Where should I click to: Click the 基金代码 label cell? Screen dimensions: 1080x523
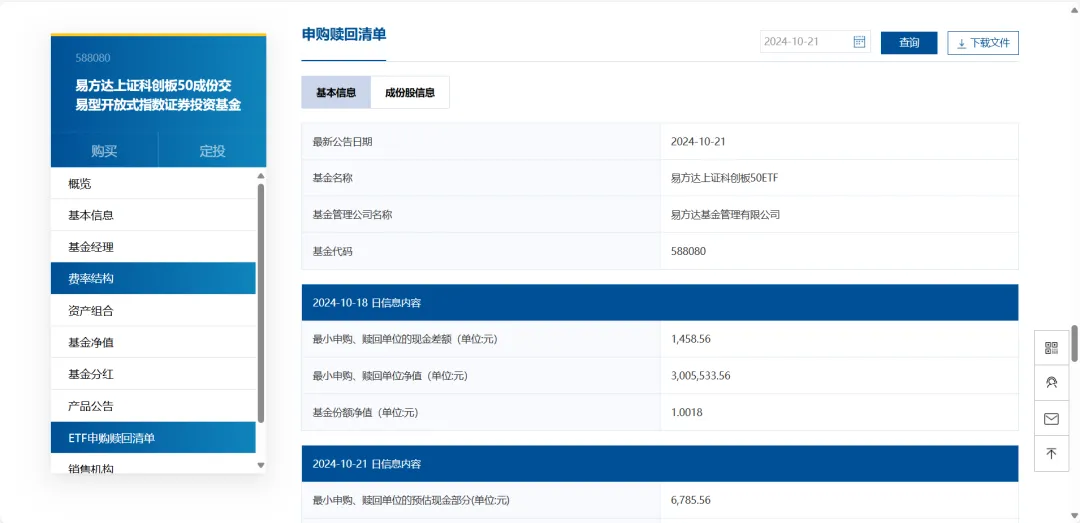[481, 251]
